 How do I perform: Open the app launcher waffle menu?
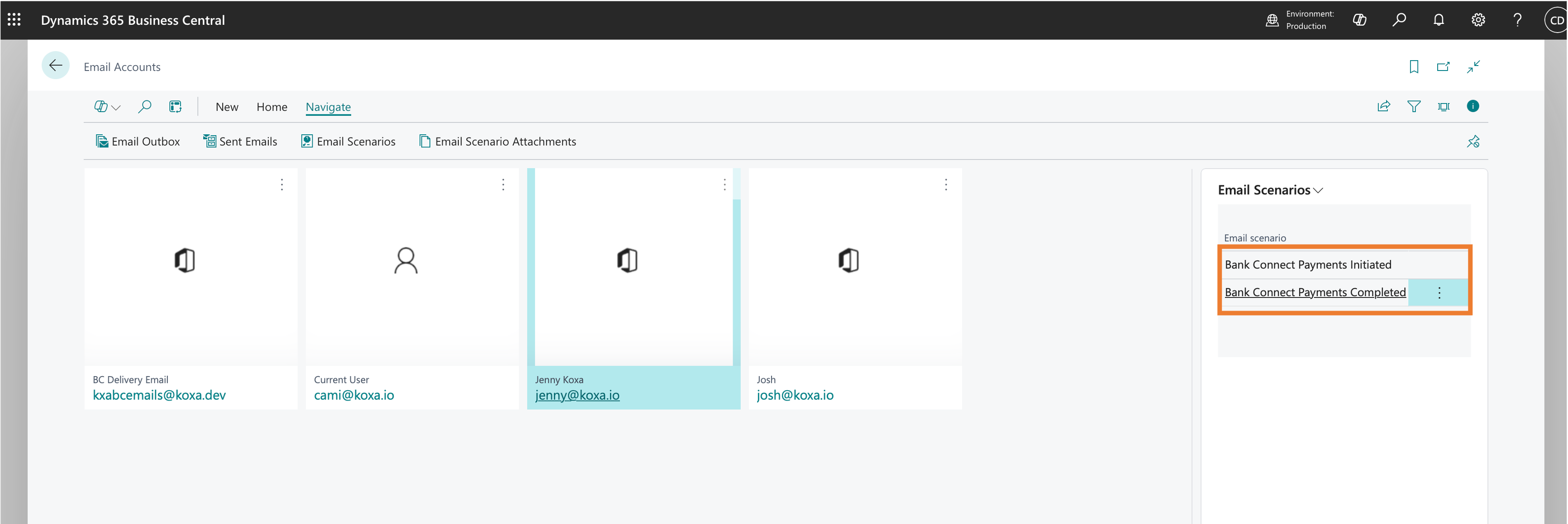14,20
